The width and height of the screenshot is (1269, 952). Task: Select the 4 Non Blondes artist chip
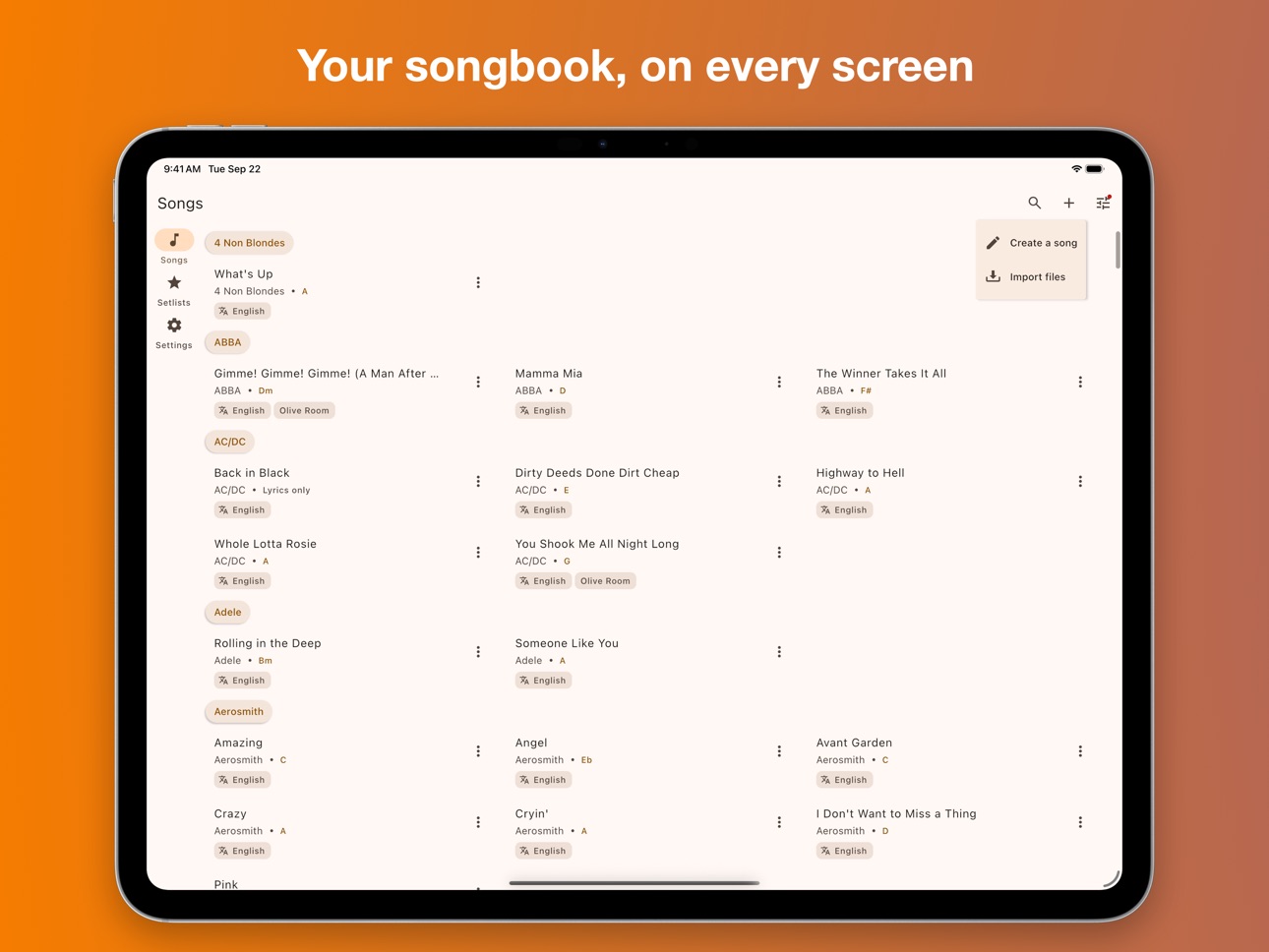[x=250, y=243]
